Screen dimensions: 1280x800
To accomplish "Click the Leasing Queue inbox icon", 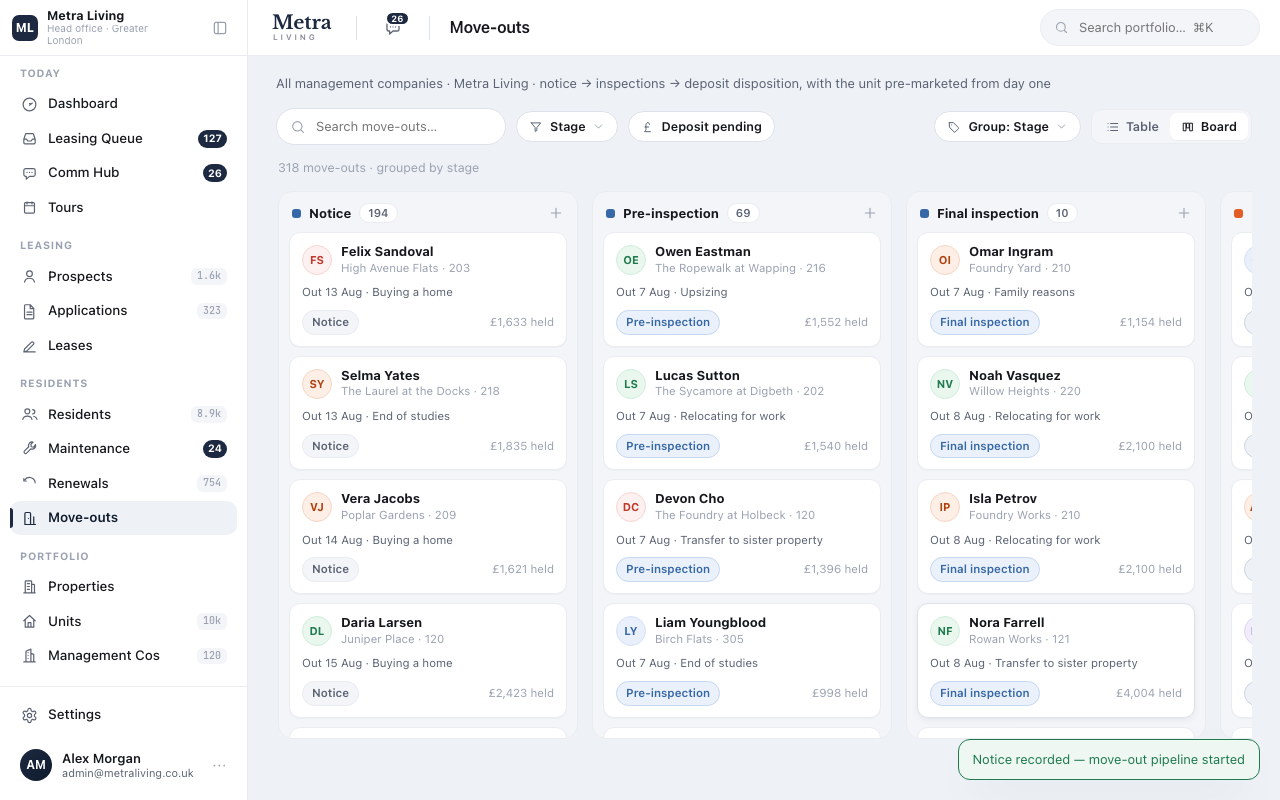I will pos(29,139).
